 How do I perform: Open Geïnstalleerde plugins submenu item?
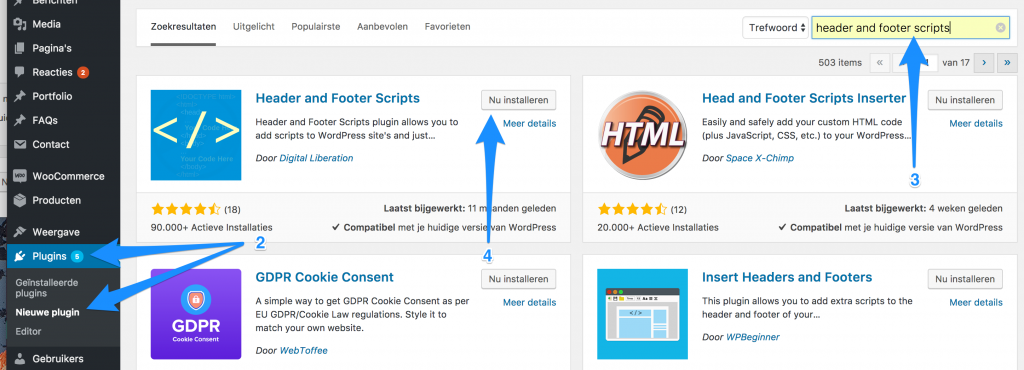[x=47, y=288]
